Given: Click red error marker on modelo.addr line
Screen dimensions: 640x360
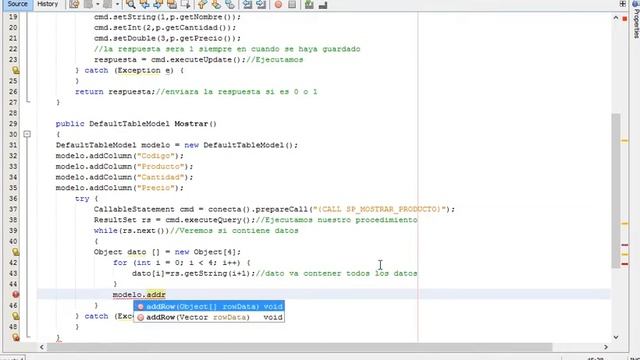Looking at the screenshot, I should point(16,294).
